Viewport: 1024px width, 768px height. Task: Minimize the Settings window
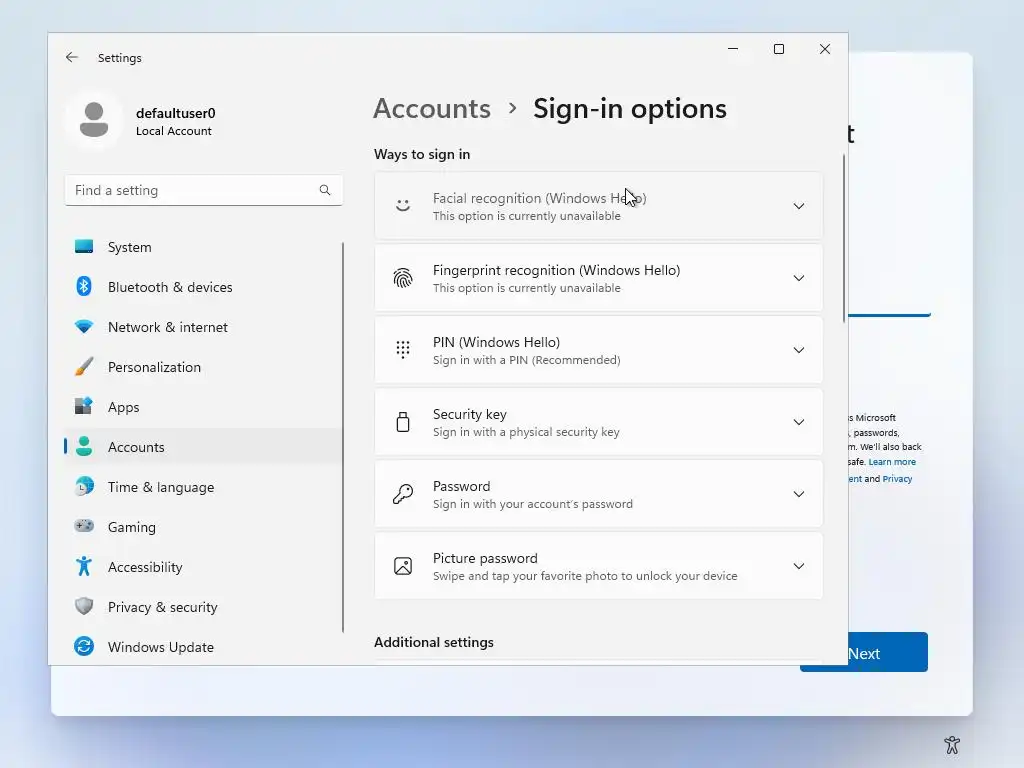[x=733, y=49]
